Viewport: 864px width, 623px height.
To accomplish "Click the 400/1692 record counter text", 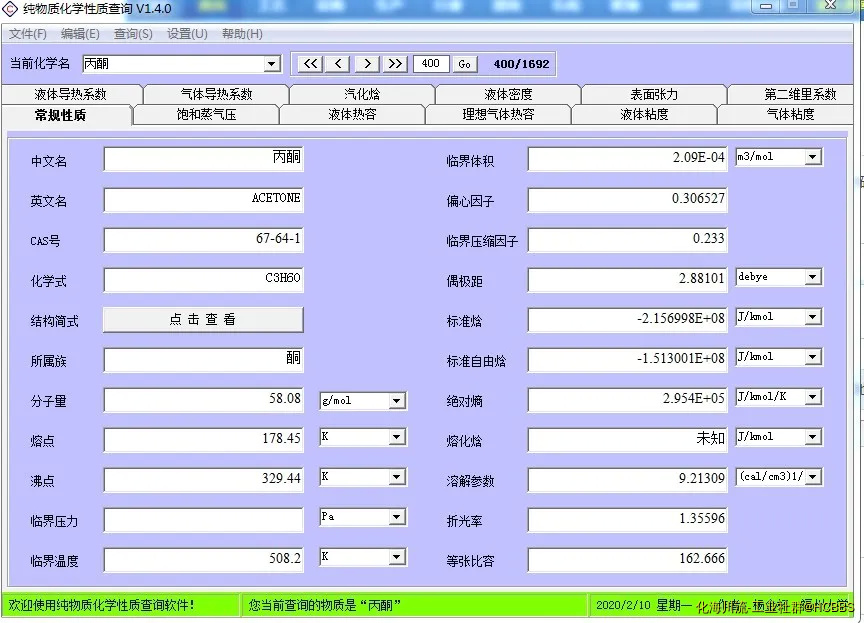I will (x=521, y=64).
